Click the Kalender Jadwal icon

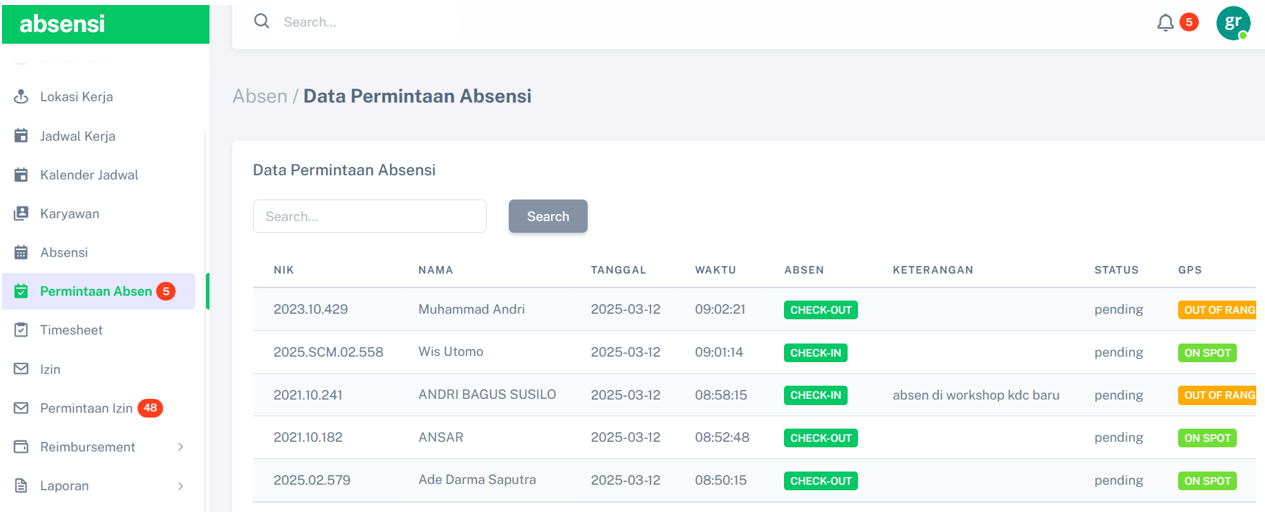21,175
